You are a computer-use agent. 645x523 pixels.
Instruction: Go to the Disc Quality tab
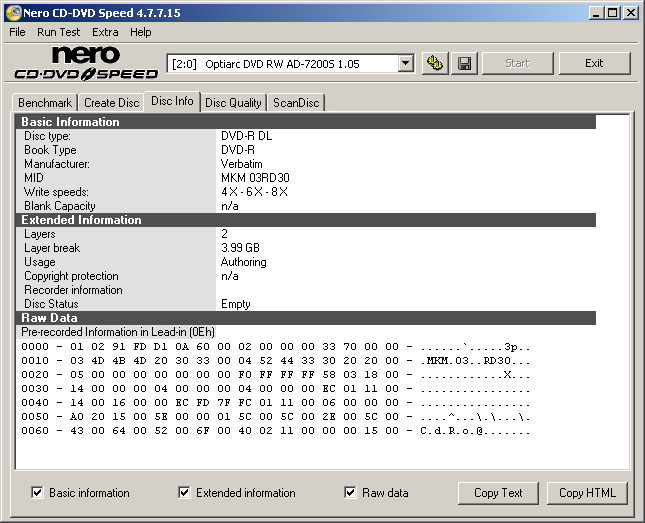click(x=233, y=103)
